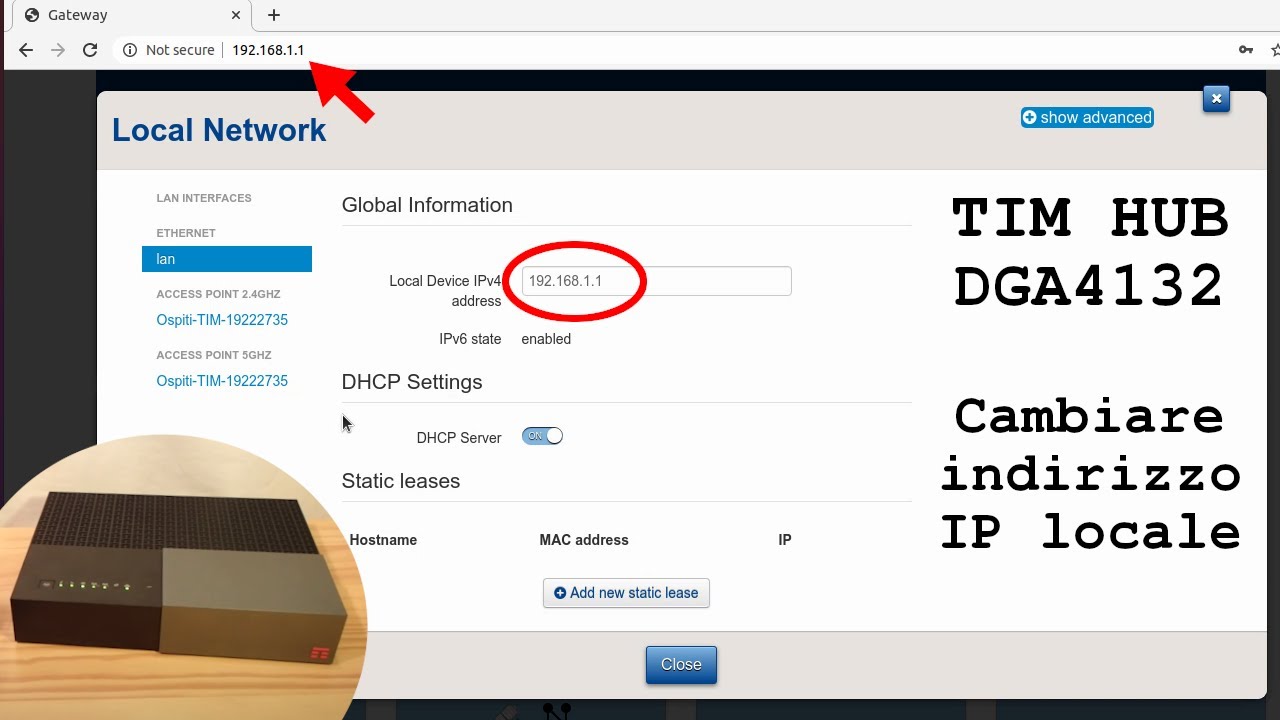Image resolution: width=1280 pixels, height=720 pixels.
Task: Open 2.4GHz access point Ospiti-TIM-19222735
Action: tap(222, 320)
